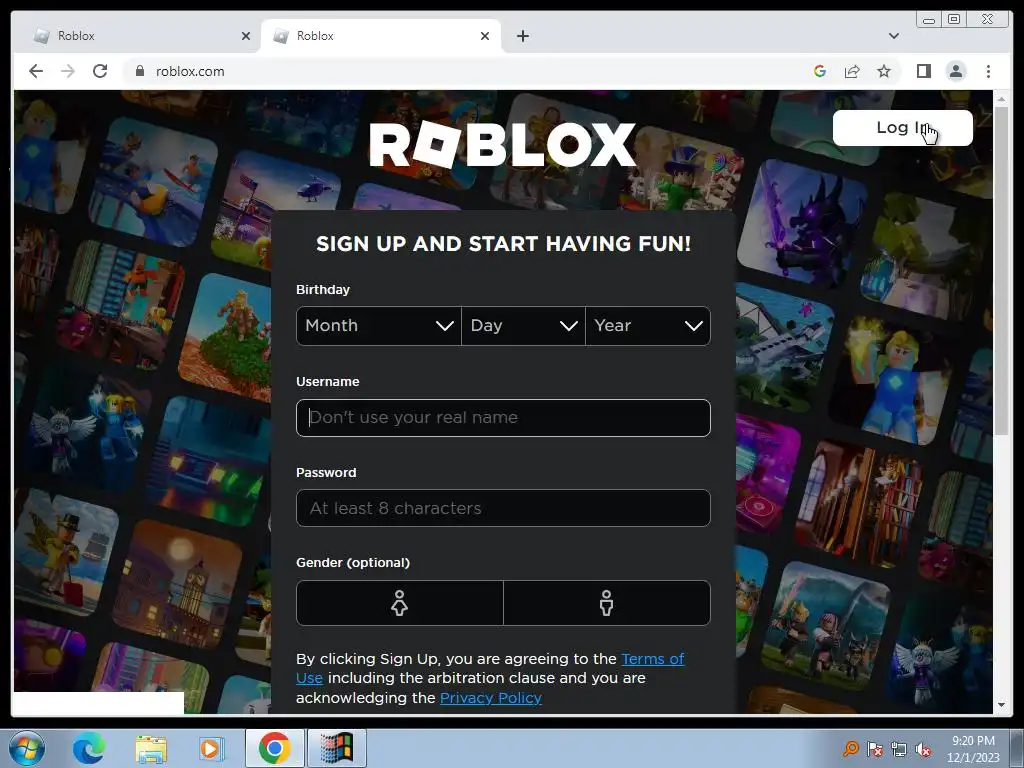Click the muted volume tray icon
This screenshot has width=1024, height=768.
coord(923,749)
